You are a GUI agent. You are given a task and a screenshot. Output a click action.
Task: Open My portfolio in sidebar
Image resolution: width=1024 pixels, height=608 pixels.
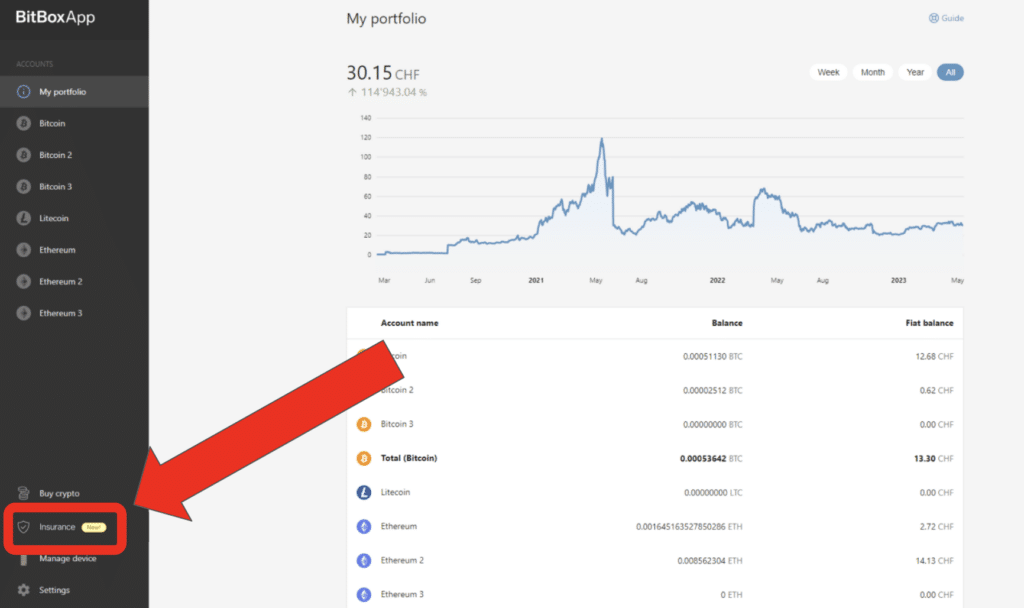point(62,92)
